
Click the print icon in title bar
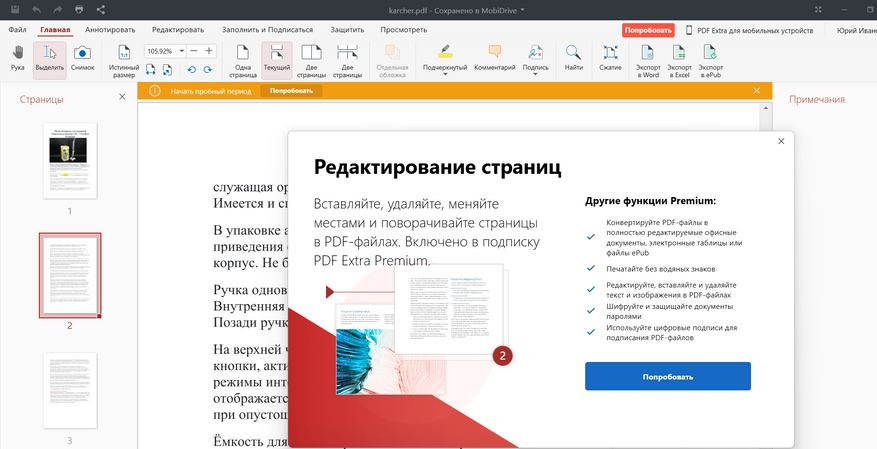79,10
